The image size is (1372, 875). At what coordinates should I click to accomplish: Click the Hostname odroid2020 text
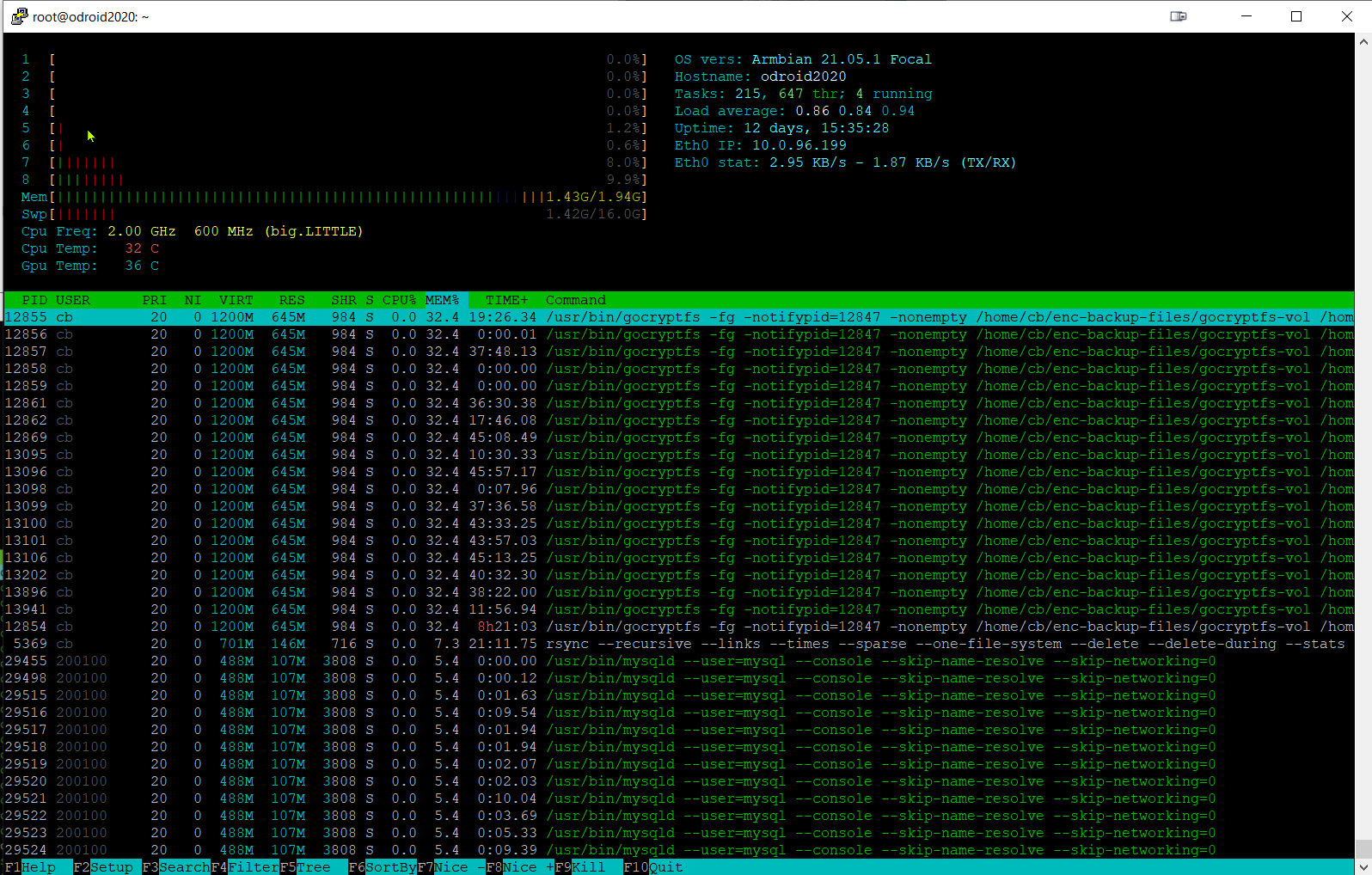804,76
